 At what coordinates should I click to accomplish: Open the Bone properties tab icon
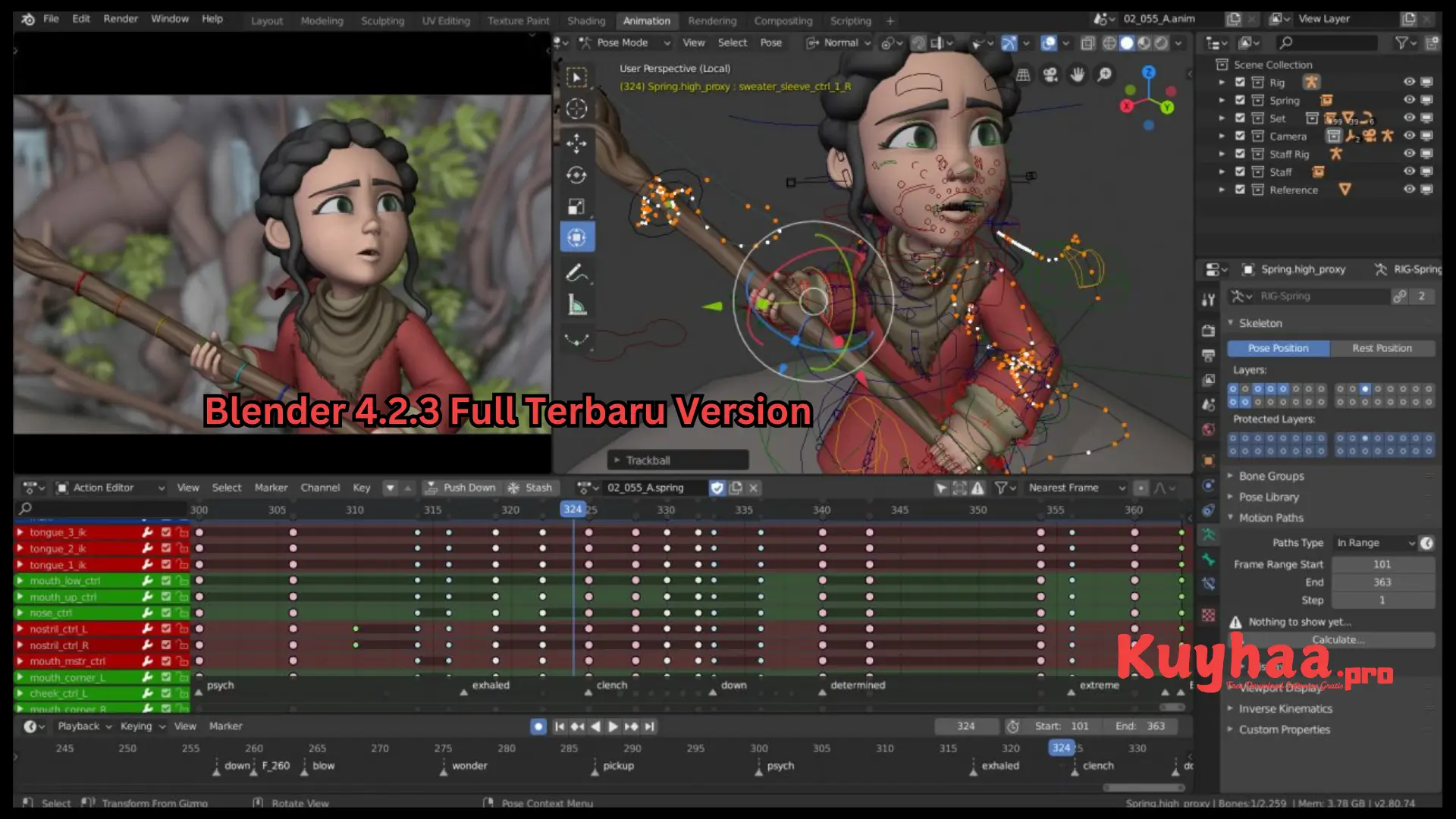pyautogui.click(x=1208, y=560)
